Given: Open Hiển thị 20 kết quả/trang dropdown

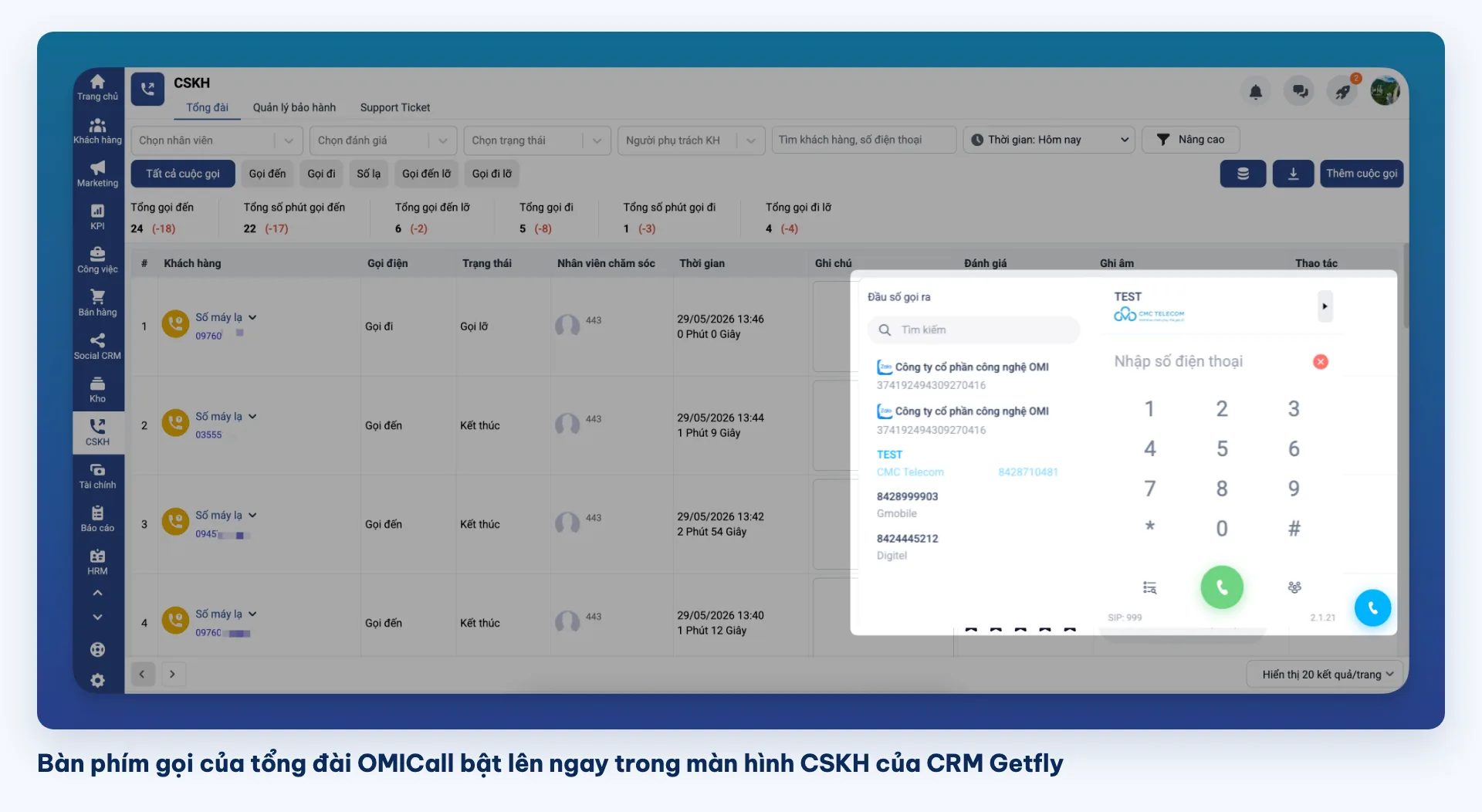Looking at the screenshot, I should point(1325,674).
